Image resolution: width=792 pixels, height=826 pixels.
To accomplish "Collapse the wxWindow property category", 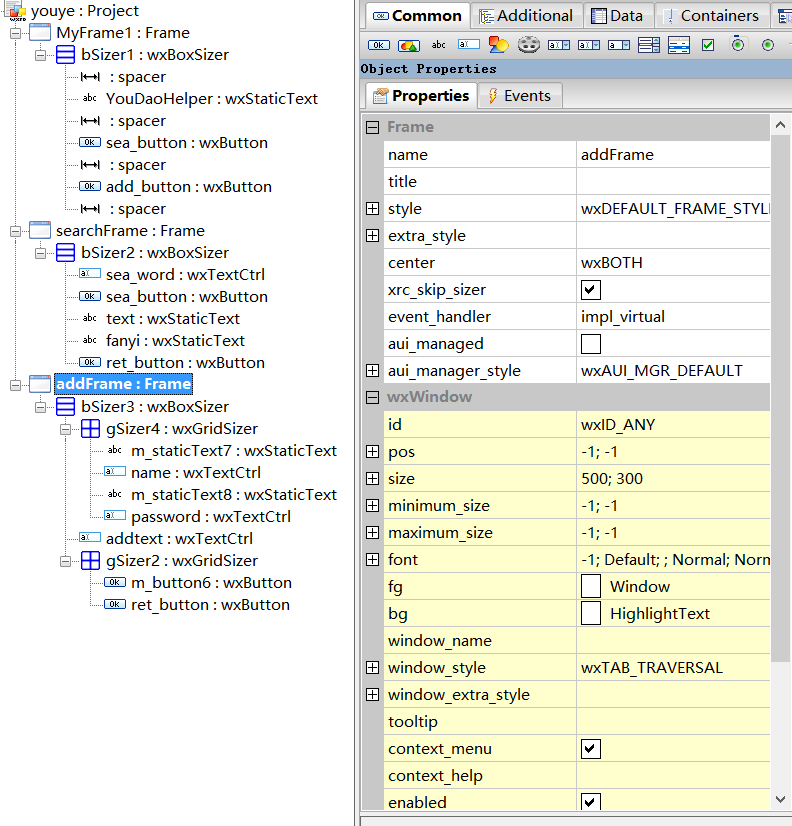I will coord(373,397).
